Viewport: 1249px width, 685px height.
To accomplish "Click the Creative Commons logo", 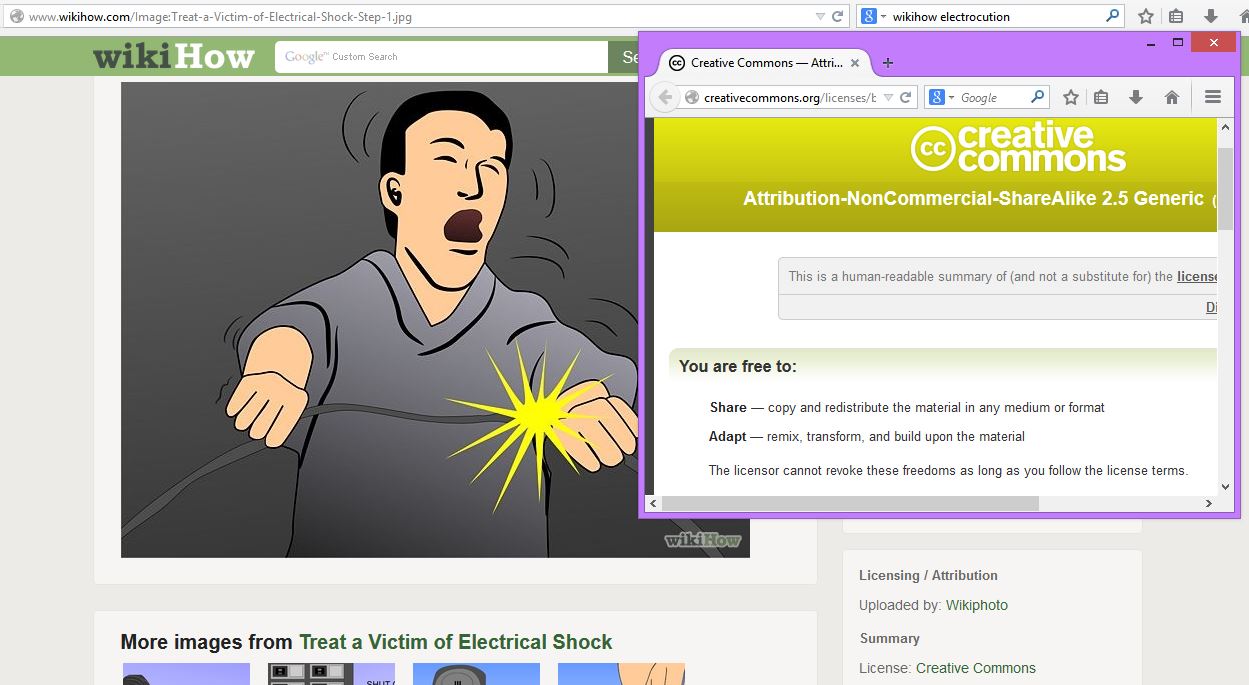I will click(1018, 148).
